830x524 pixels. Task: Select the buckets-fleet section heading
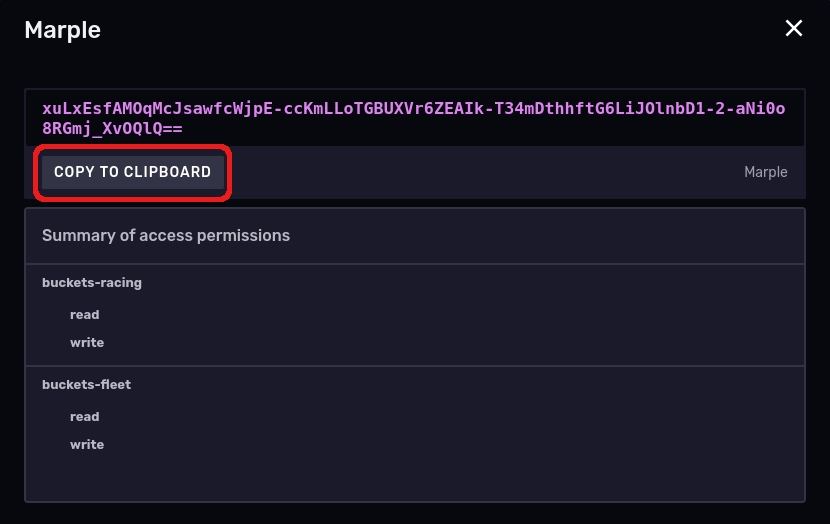(86, 385)
